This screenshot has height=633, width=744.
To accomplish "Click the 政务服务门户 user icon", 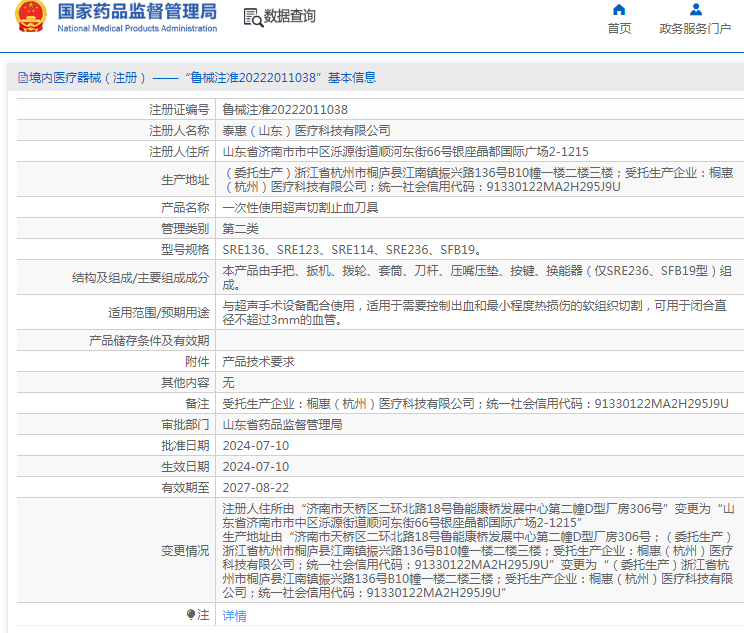I will click(696, 9).
